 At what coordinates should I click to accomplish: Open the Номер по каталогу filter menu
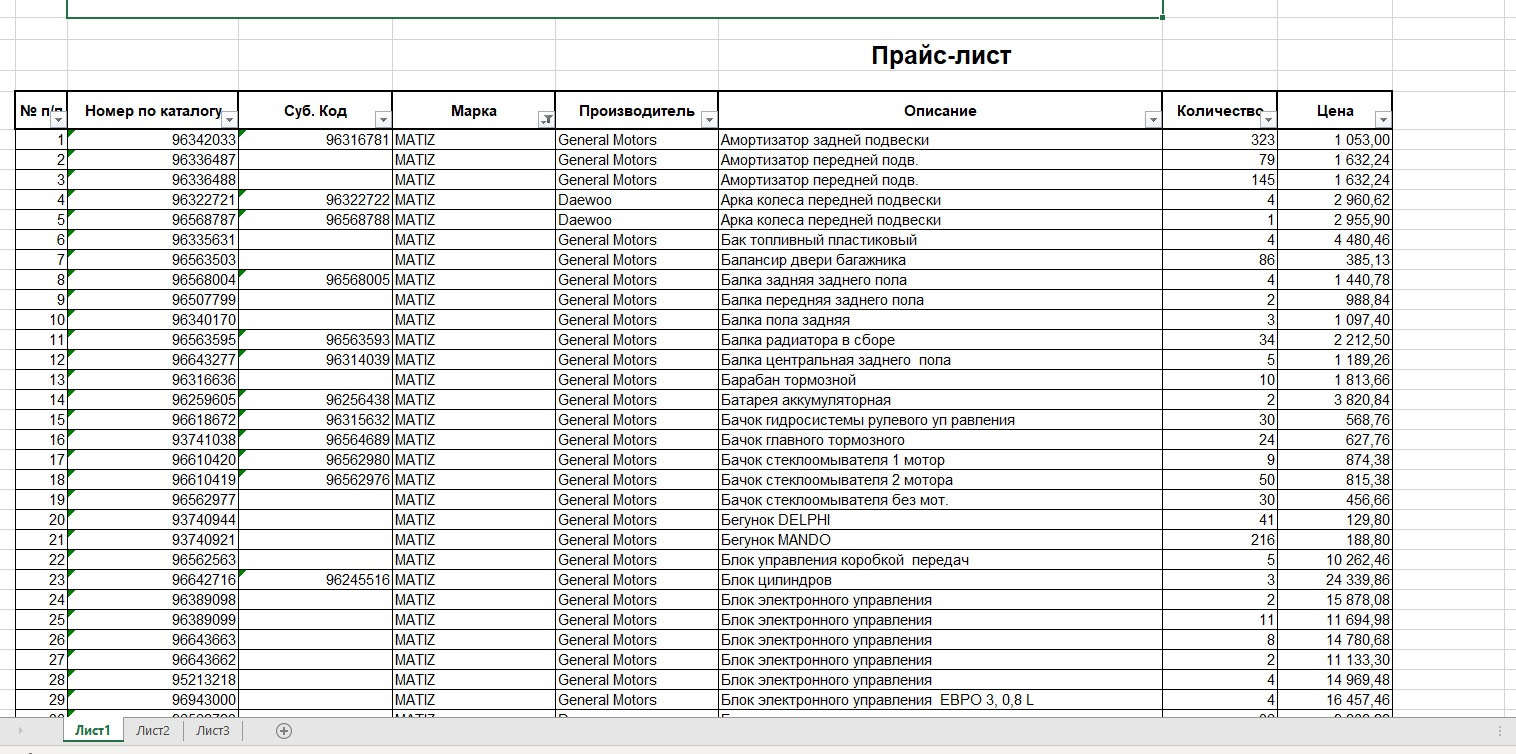[230, 117]
